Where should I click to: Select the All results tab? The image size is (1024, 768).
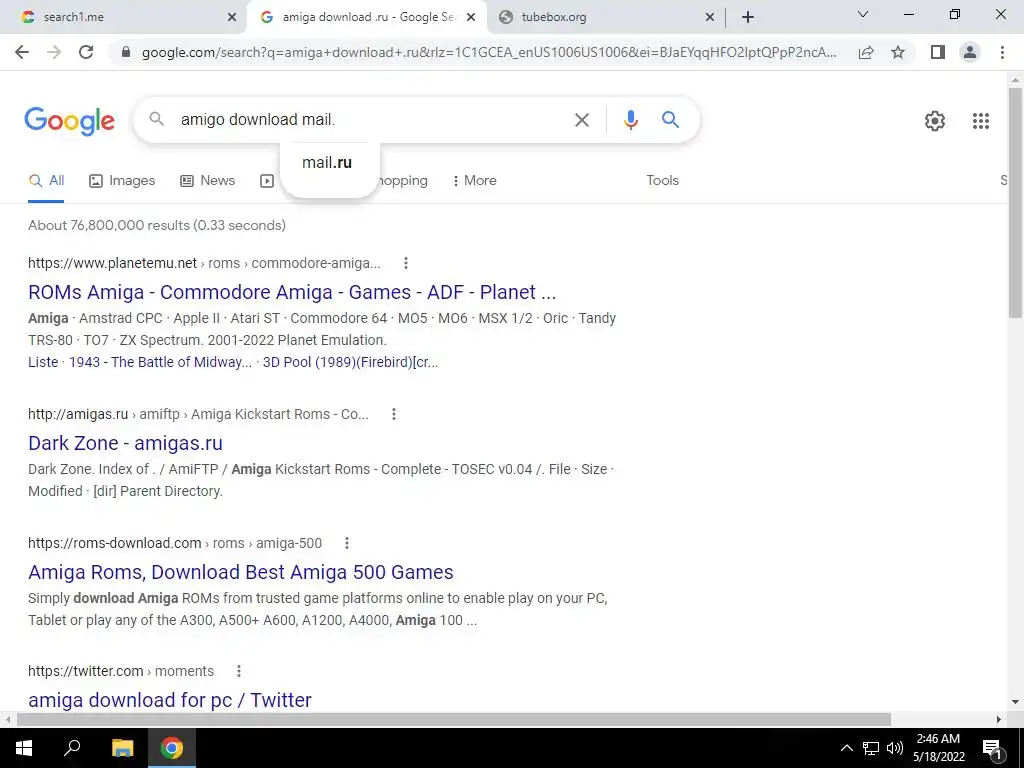(x=46, y=181)
